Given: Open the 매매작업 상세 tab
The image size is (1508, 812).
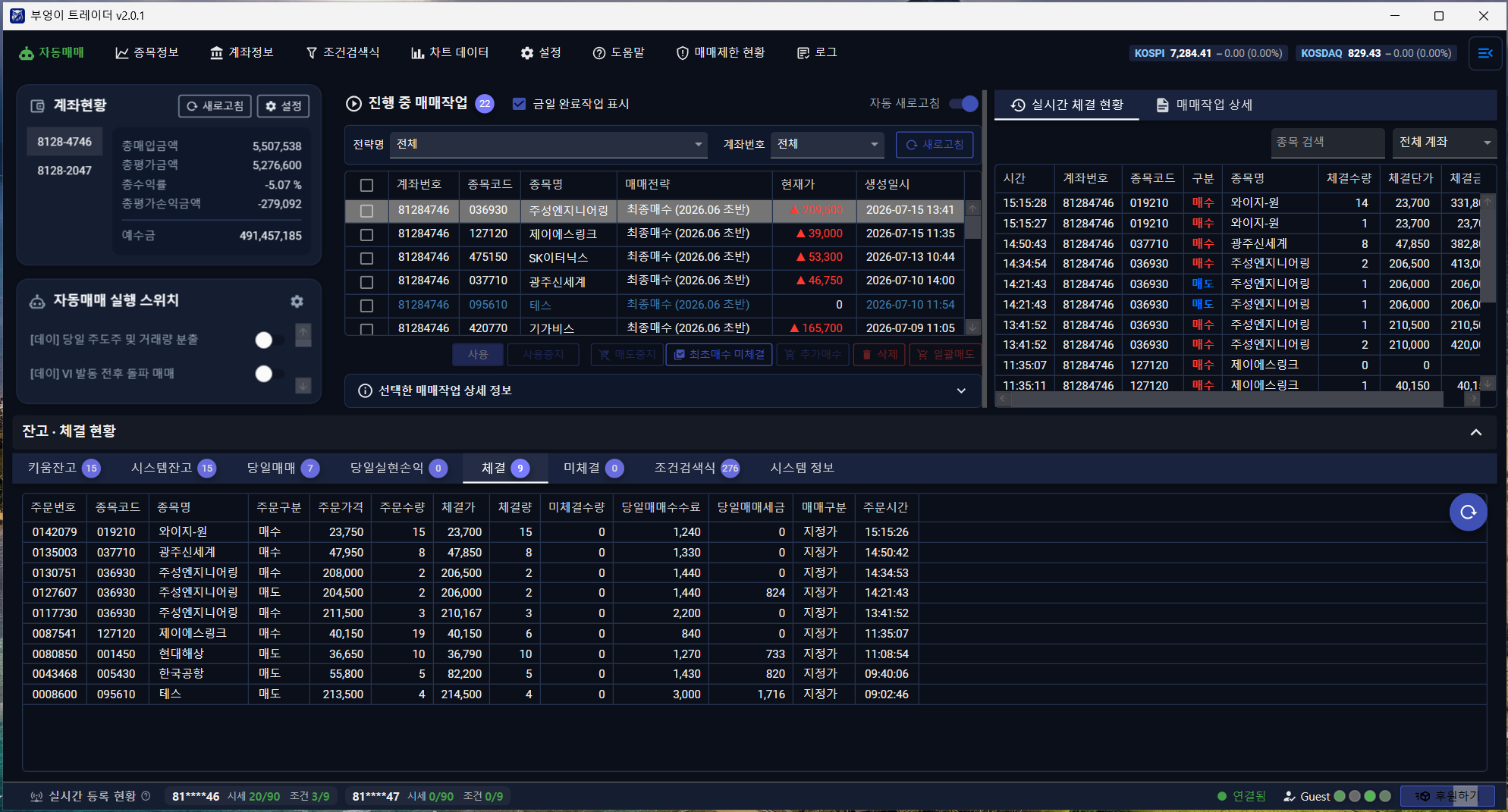Looking at the screenshot, I should [x=1204, y=105].
